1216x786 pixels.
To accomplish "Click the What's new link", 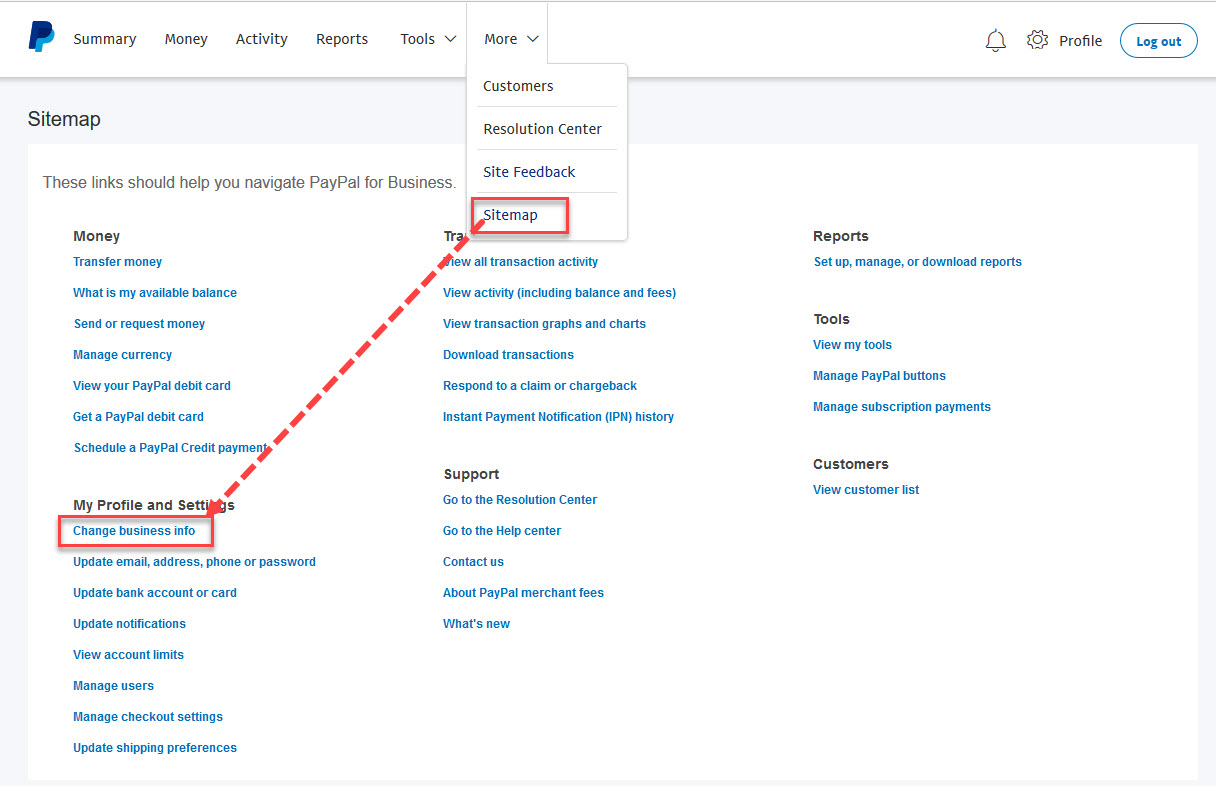I will (x=476, y=624).
